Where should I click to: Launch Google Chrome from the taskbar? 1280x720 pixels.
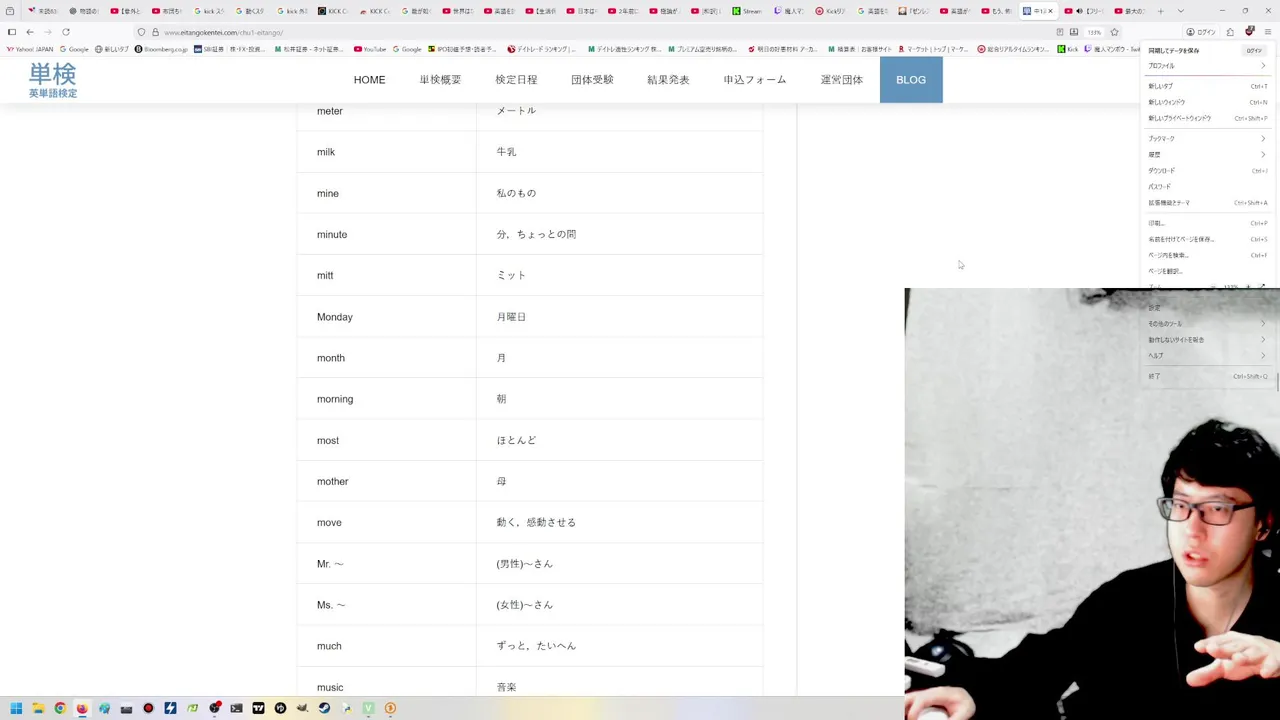(60, 708)
